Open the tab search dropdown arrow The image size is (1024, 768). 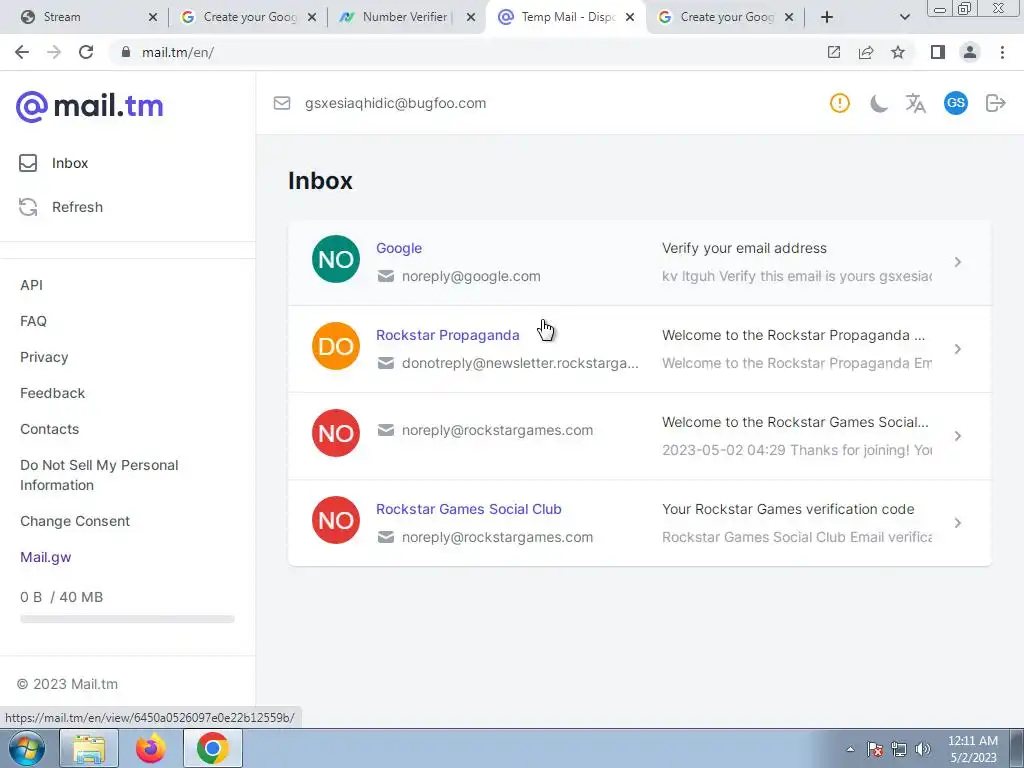click(x=904, y=17)
